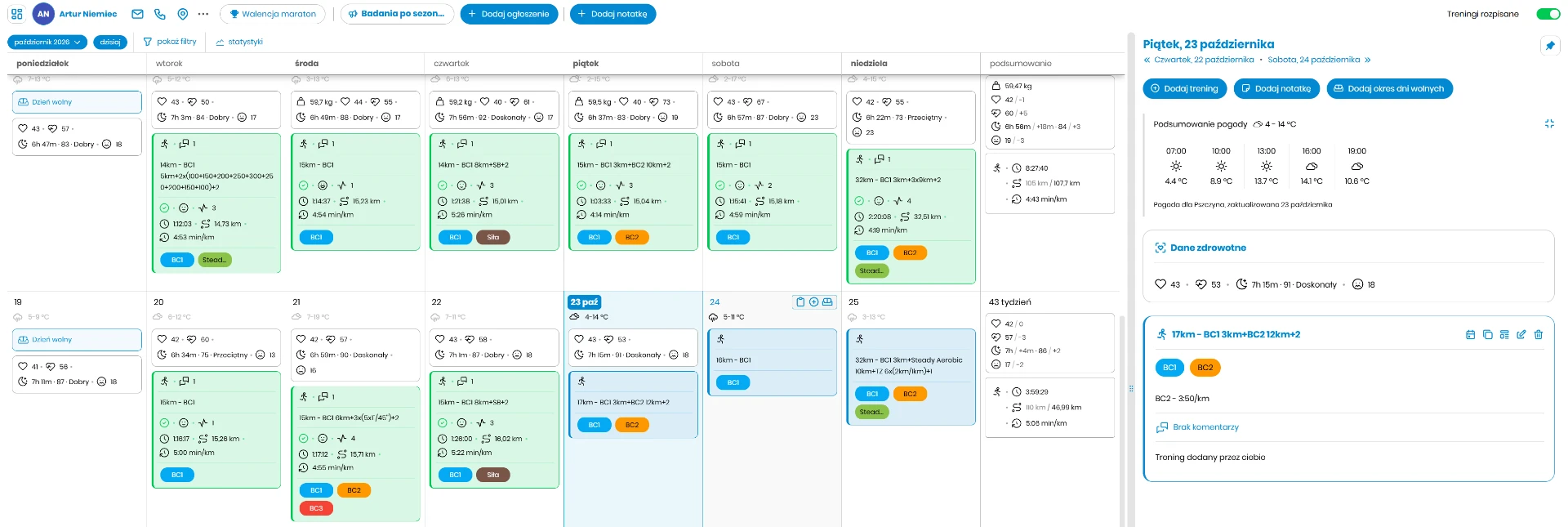Open the Walencja maraton goal chip

[274, 14]
